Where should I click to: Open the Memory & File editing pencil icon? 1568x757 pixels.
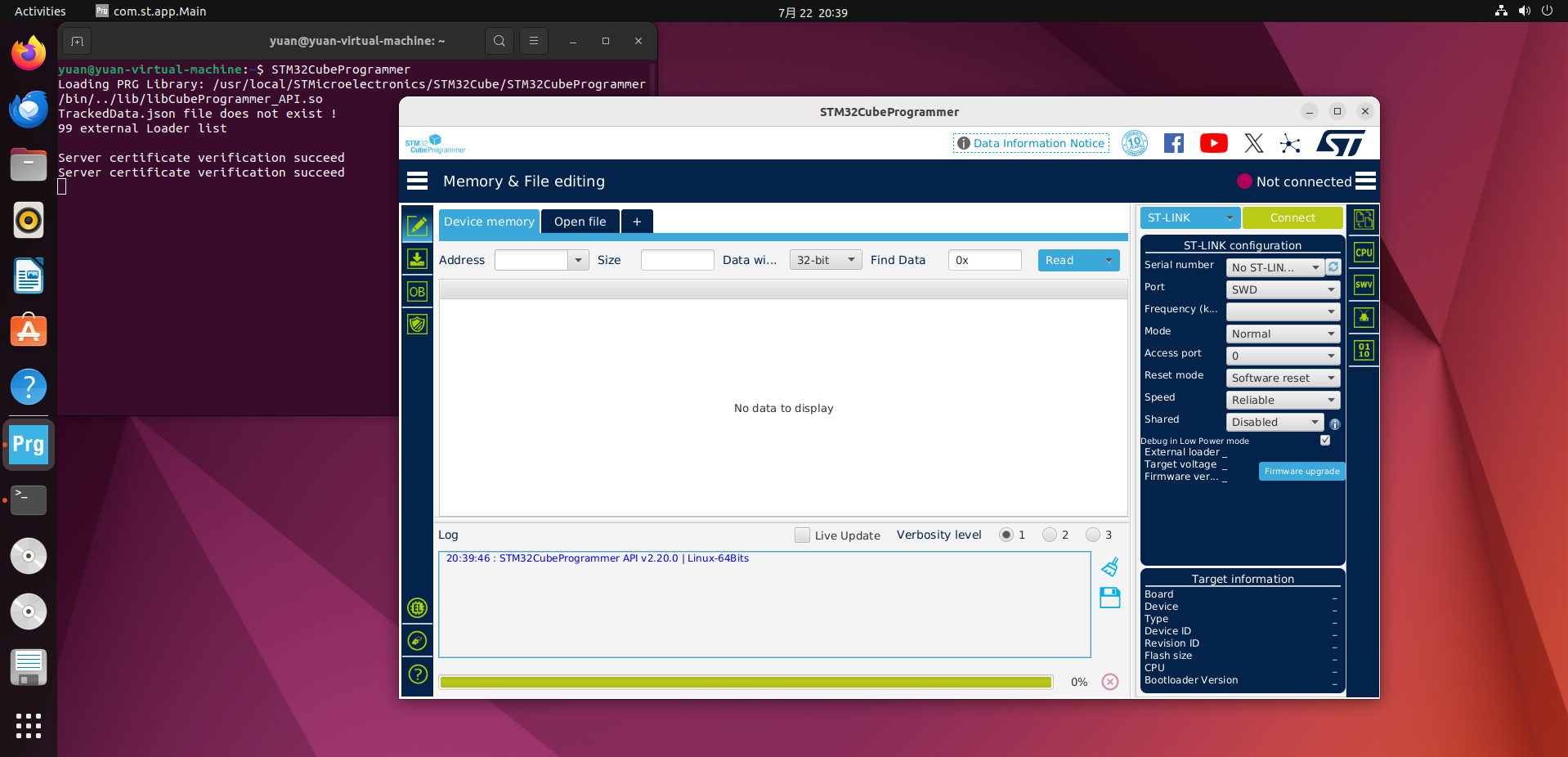pos(417,225)
